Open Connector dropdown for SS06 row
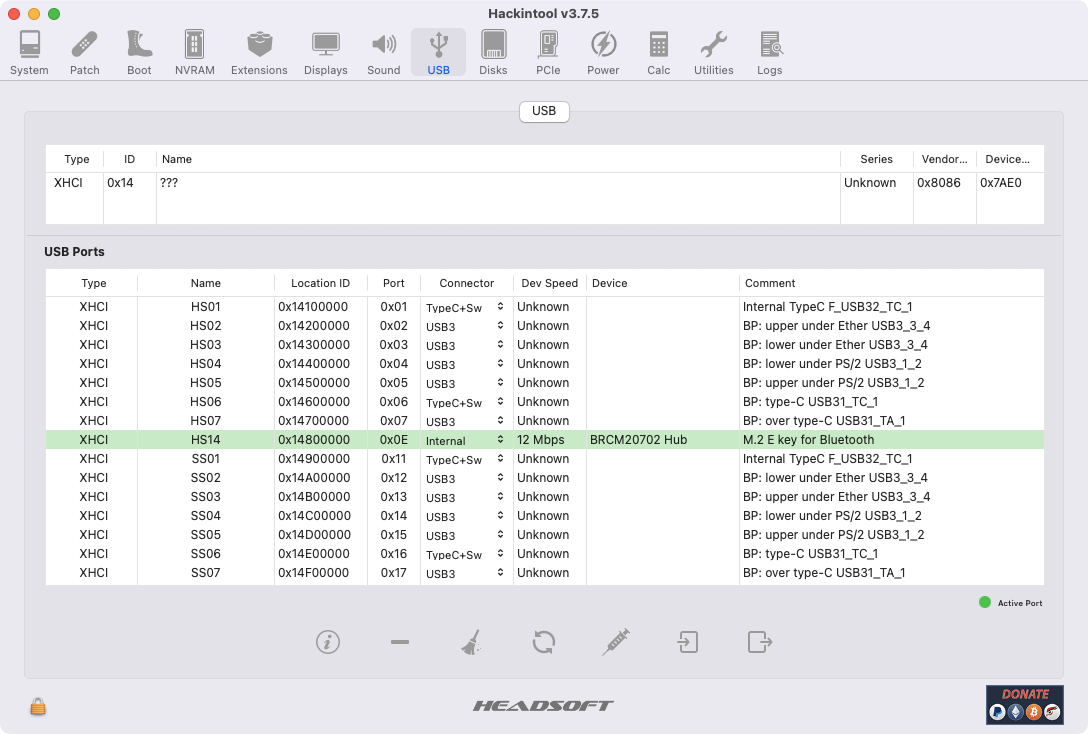 [465, 554]
